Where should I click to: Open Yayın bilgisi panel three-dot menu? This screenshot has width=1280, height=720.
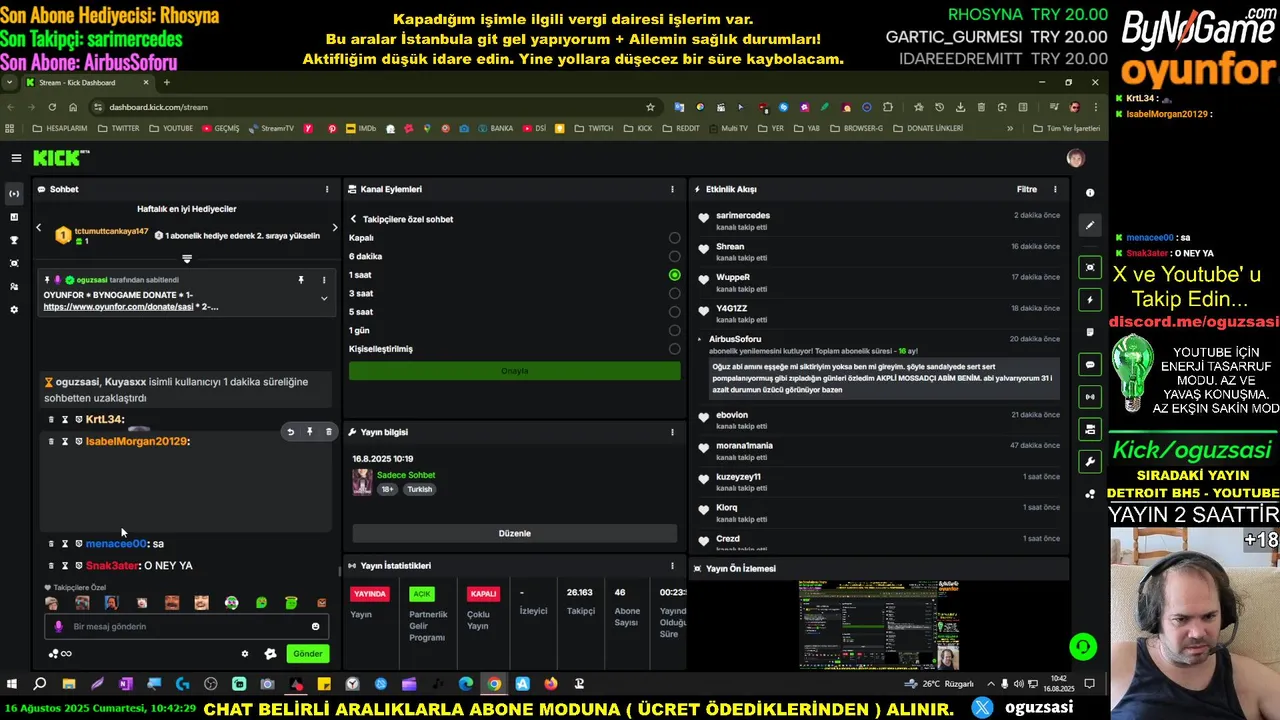click(x=672, y=432)
